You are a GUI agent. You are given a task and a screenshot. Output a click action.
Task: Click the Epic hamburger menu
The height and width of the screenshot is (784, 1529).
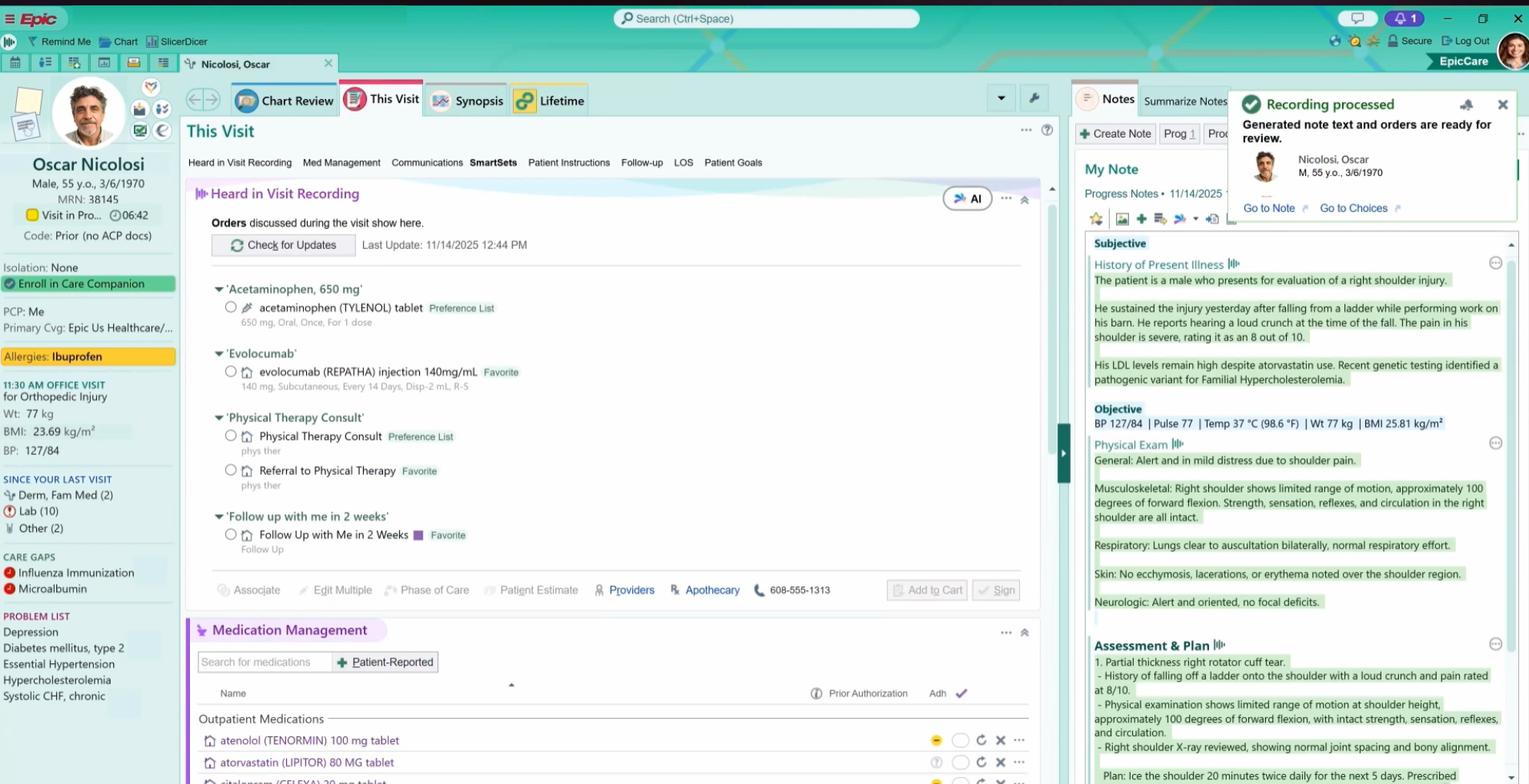tap(10, 19)
